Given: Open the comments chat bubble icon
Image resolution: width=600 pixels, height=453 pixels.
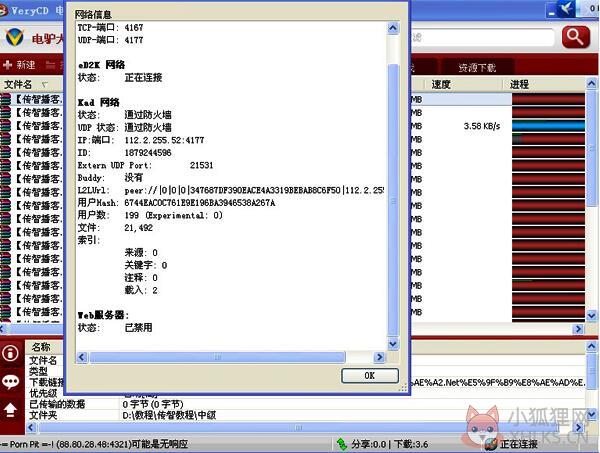Looking at the screenshot, I should 10,381.
